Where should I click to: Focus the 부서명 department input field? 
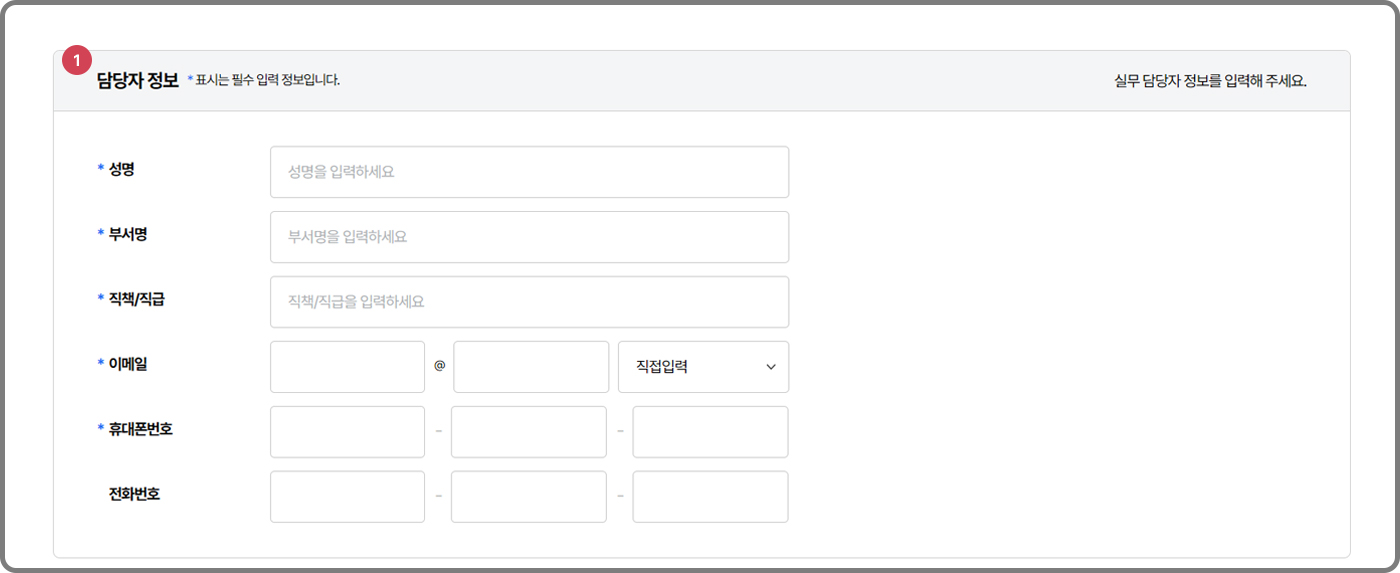[x=529, y=237]
